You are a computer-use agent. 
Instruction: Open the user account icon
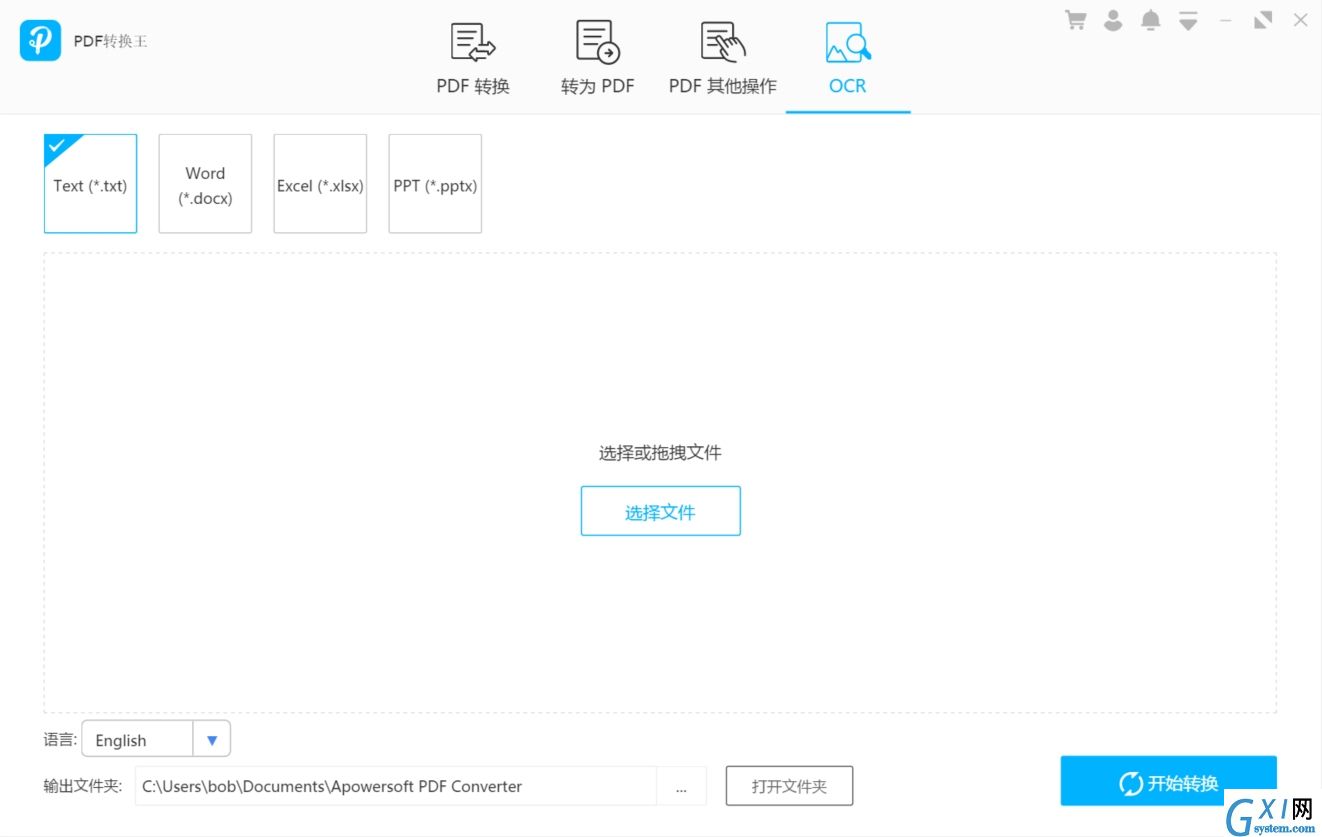click(1113, 20)
